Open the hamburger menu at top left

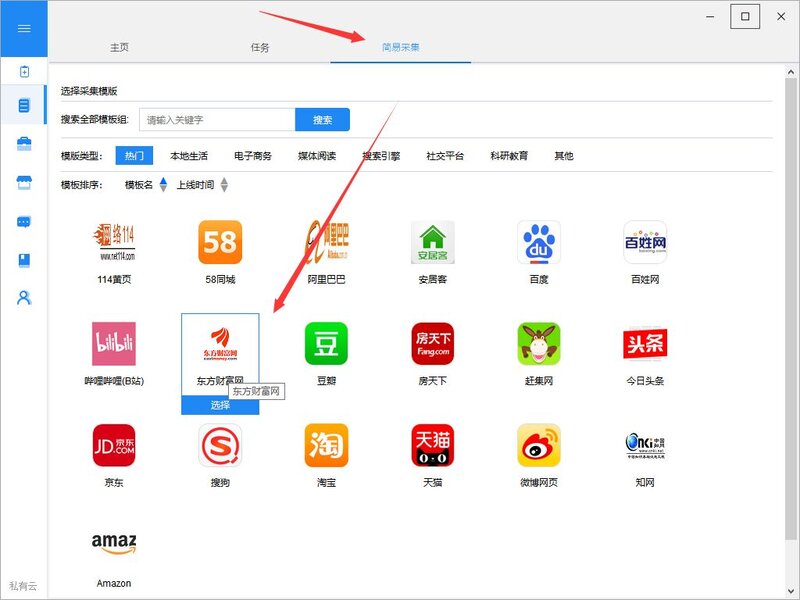[x=24, y=29]
